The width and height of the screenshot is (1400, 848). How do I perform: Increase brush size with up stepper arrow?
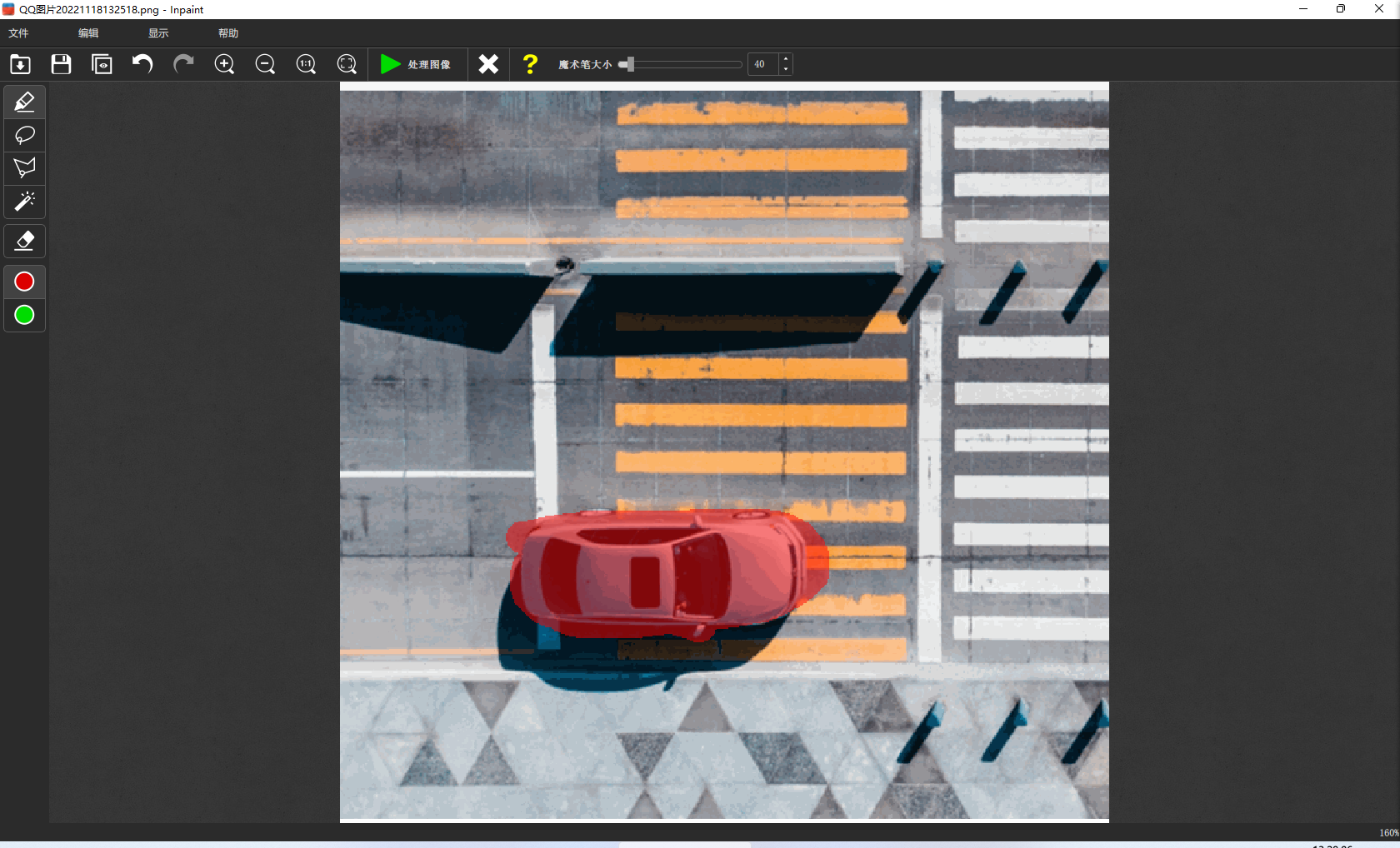pyautogui.click(x=786, y=59)
